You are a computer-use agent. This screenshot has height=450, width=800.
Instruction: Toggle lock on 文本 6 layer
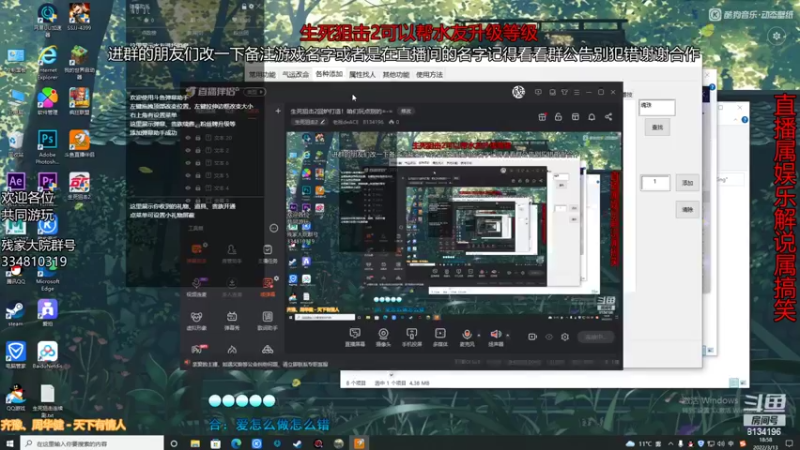197,163
